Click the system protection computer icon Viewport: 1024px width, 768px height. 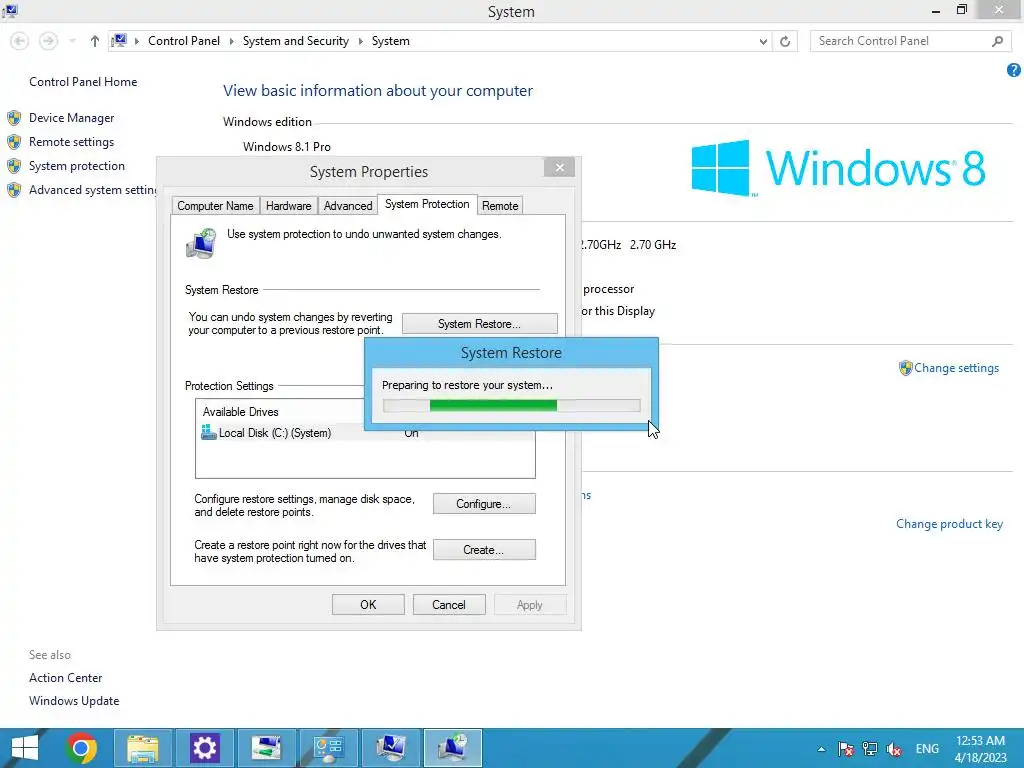click(201, 244)
